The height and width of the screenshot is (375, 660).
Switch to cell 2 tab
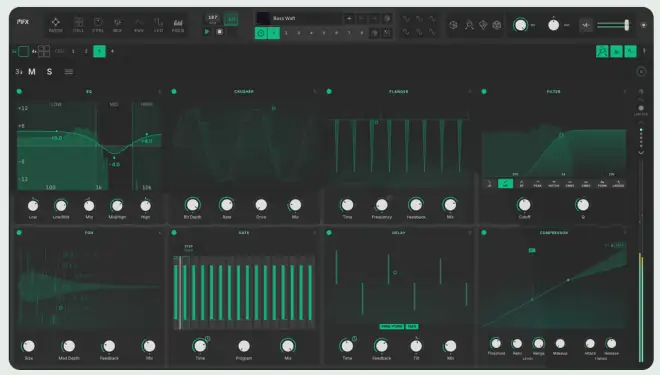[86, 51]
